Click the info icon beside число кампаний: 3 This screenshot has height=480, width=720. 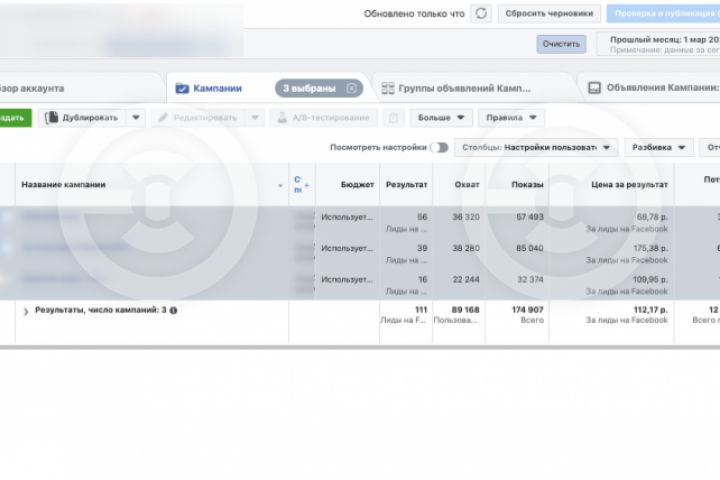[x=173, y=311]
